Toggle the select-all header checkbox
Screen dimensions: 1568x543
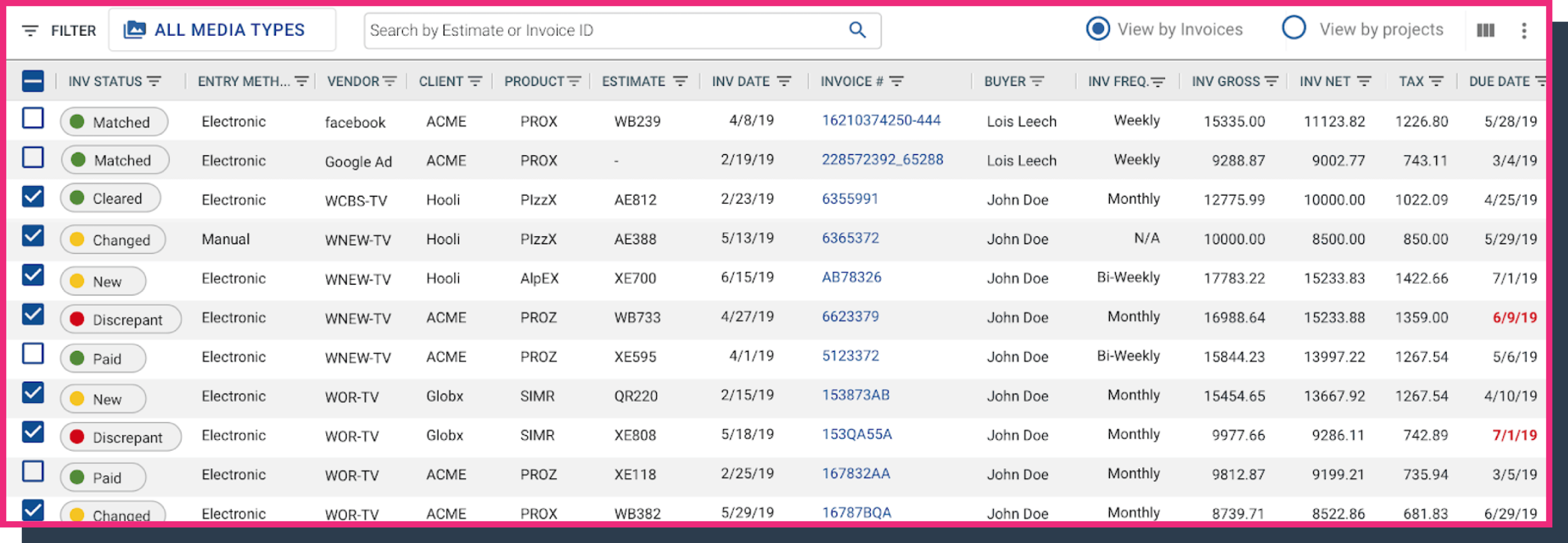point(33,81)
